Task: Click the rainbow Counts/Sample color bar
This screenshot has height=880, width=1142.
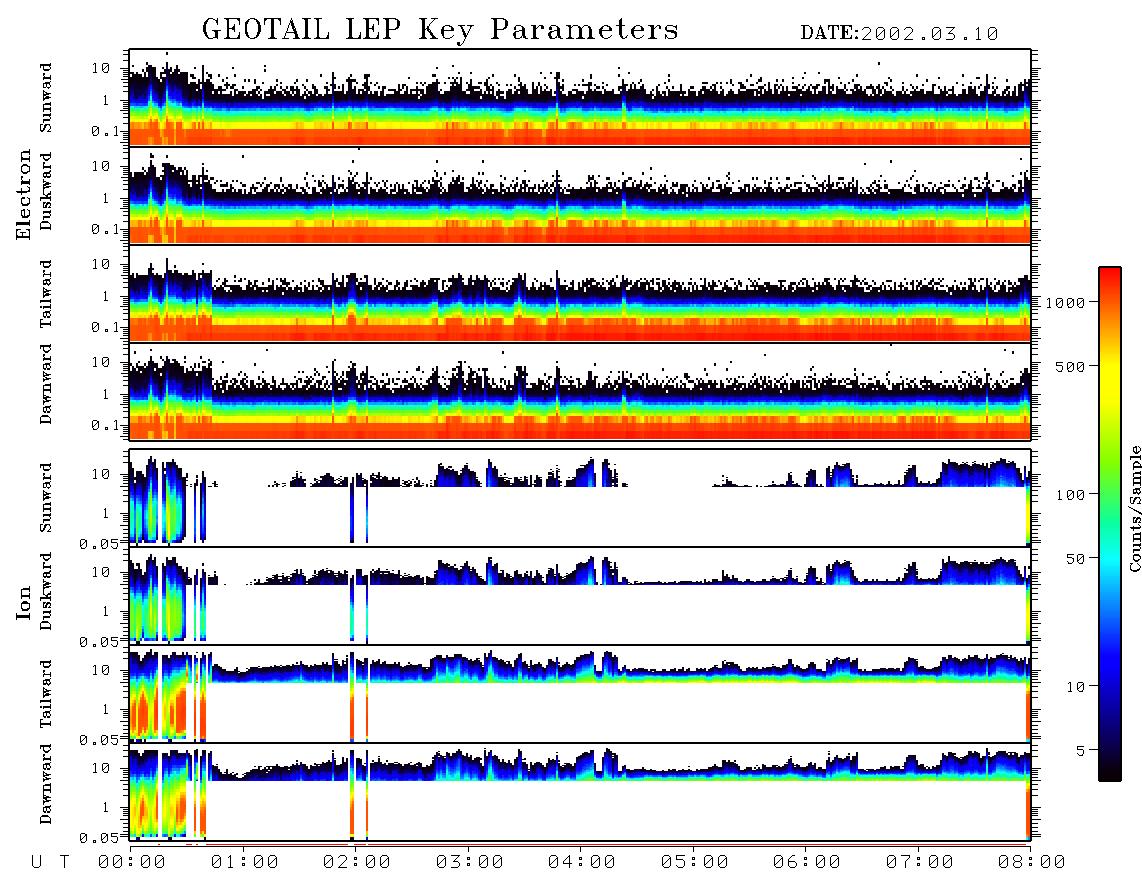Action: tap(1110, 524)
